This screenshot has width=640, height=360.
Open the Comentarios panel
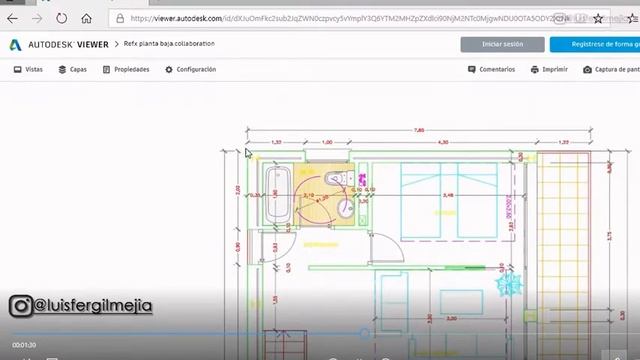[491, 69]
